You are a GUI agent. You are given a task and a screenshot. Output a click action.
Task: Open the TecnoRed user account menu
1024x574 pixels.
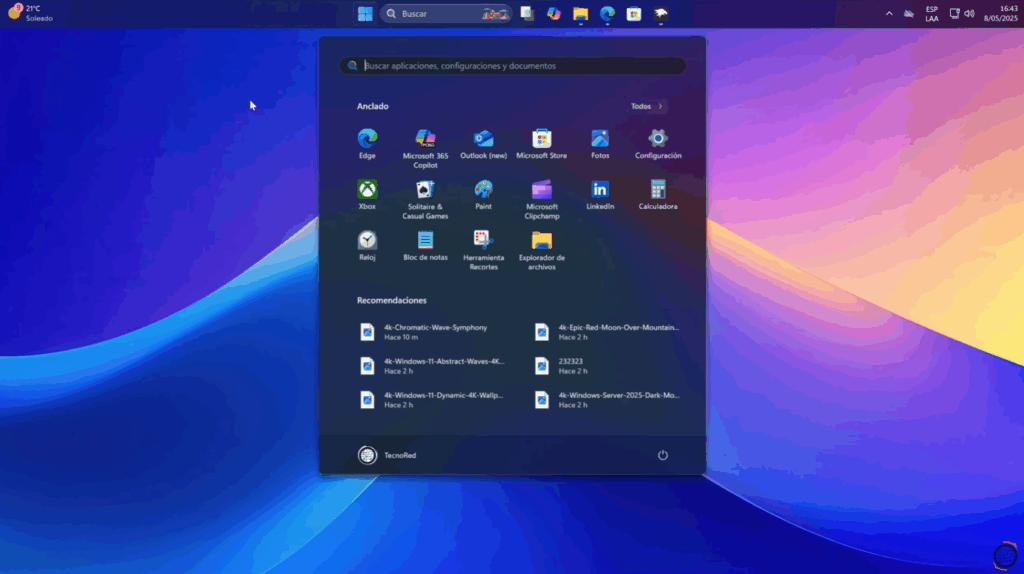tap(387, 455)
